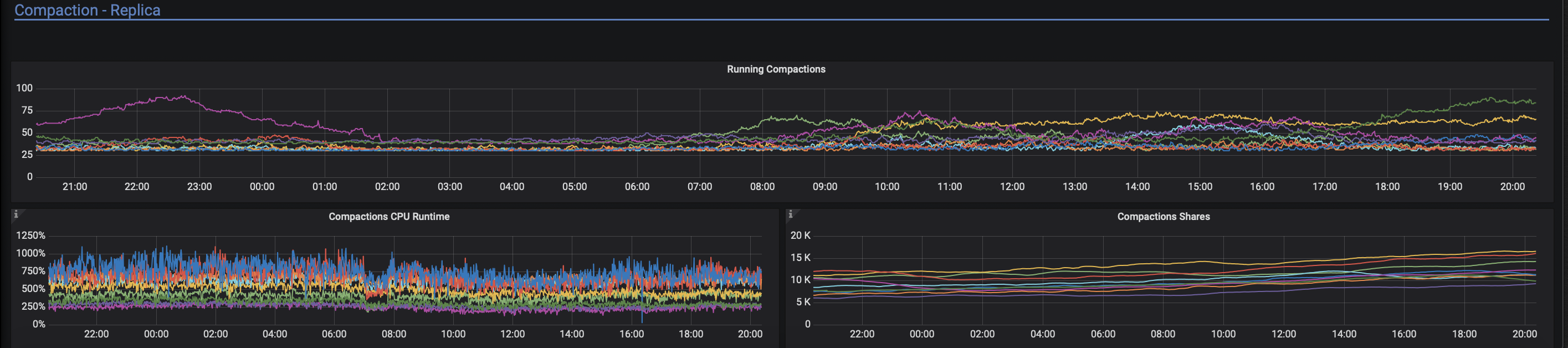Click the 100 value on Running Compactions y-axis
The height and width of the screenshot is (348, 1568).
tap(24, 88)
